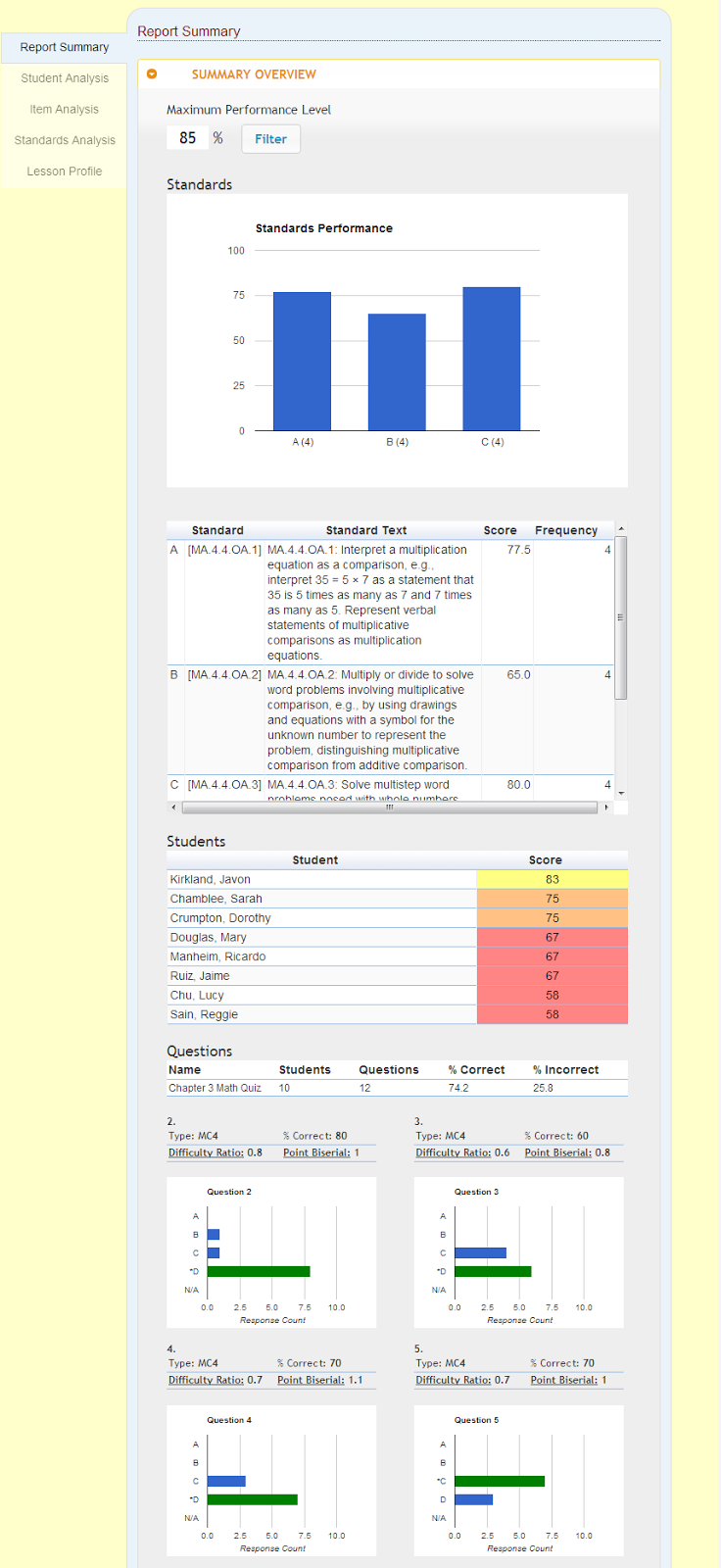
Task: Select student Ruiz, Jaime
Action: pyautogui.click(x=321, y=976)
